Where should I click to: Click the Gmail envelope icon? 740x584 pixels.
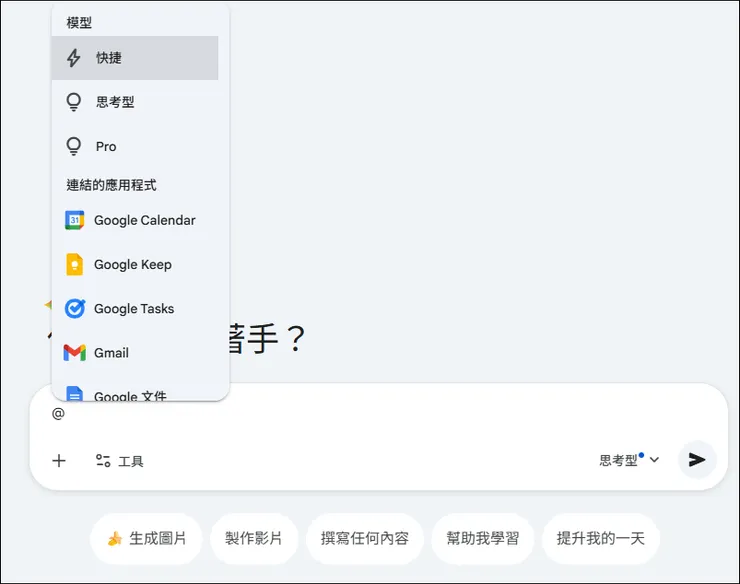[75, 353]
